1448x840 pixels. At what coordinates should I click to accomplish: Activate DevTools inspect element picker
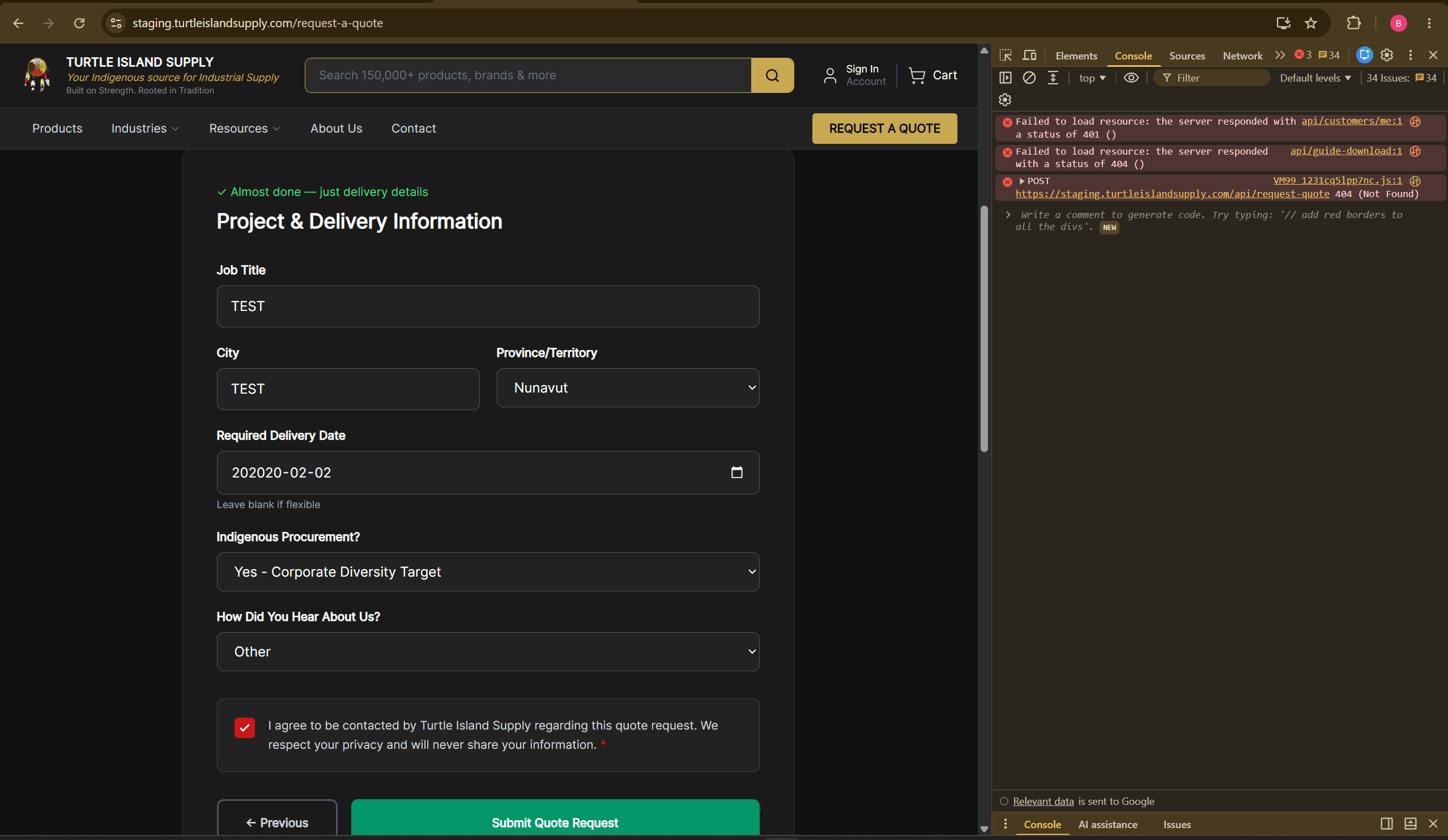point(1006,55)
